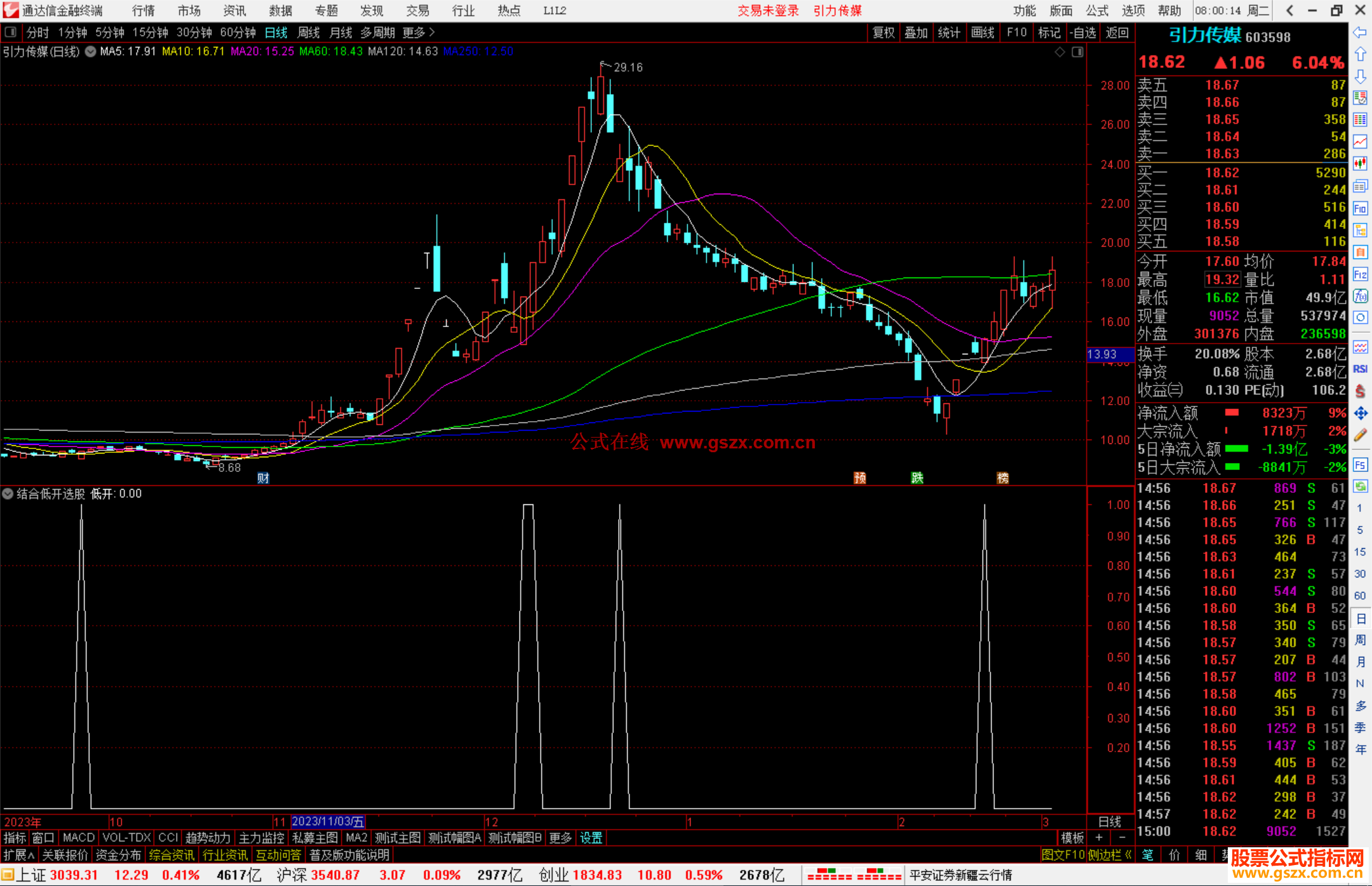
Task: Open the 更多 indicators list
Action: [x=560, y=838]
